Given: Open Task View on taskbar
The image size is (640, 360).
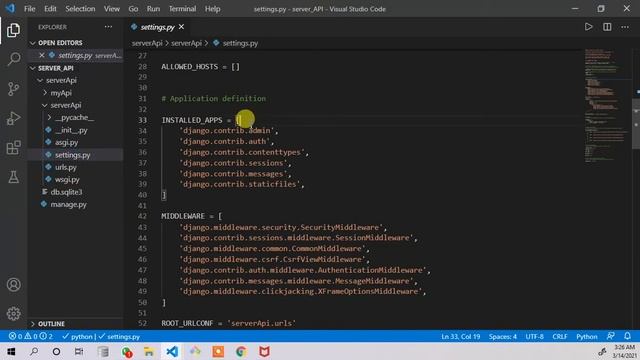Looking at the screenshot, I should [x=79, y=351].
